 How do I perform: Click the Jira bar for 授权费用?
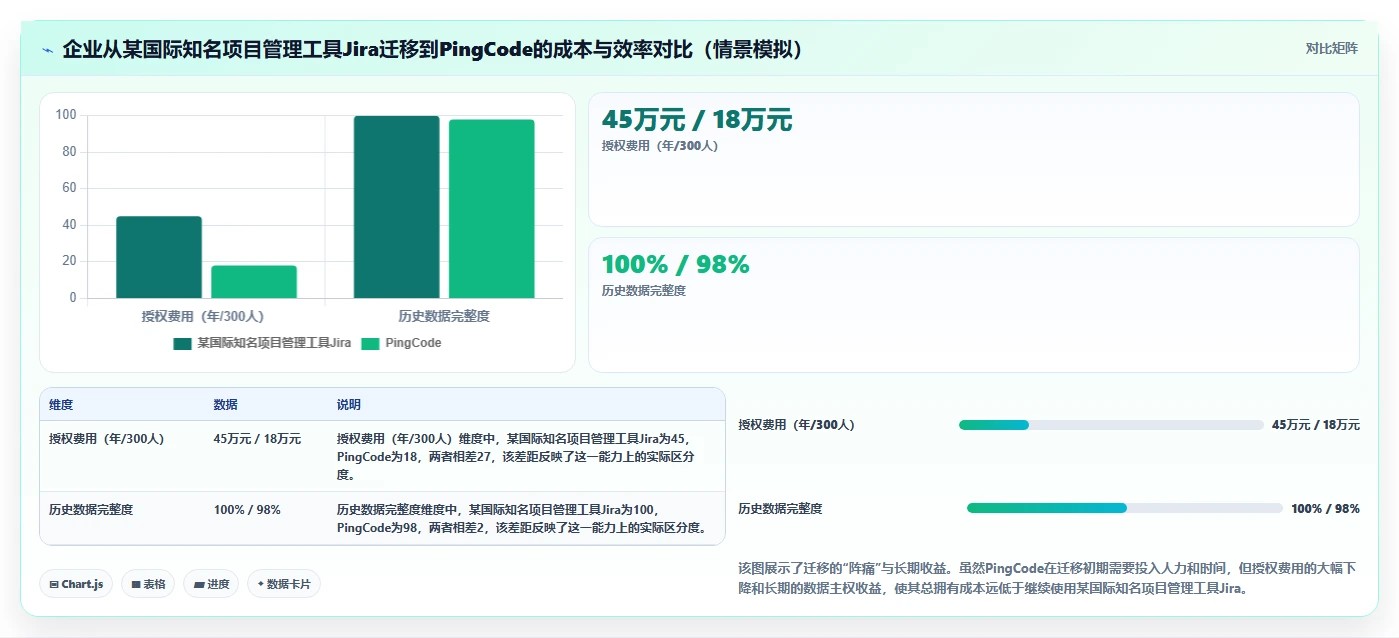click(159, 257)
